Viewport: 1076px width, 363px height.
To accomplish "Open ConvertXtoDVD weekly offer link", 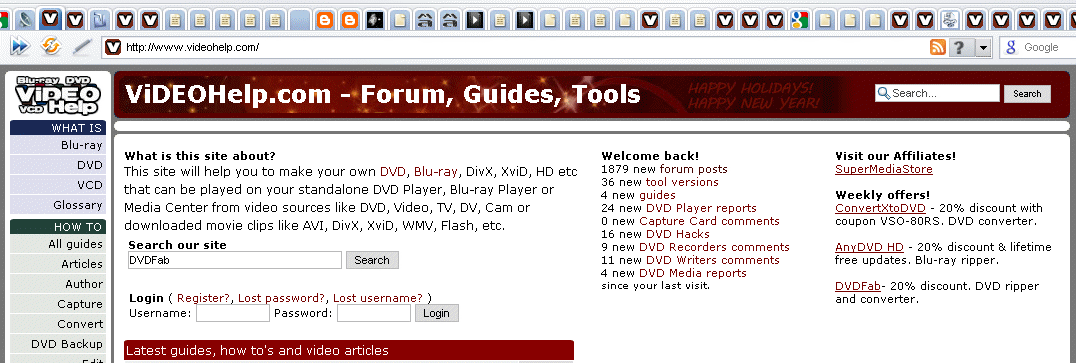I will 880,208.
